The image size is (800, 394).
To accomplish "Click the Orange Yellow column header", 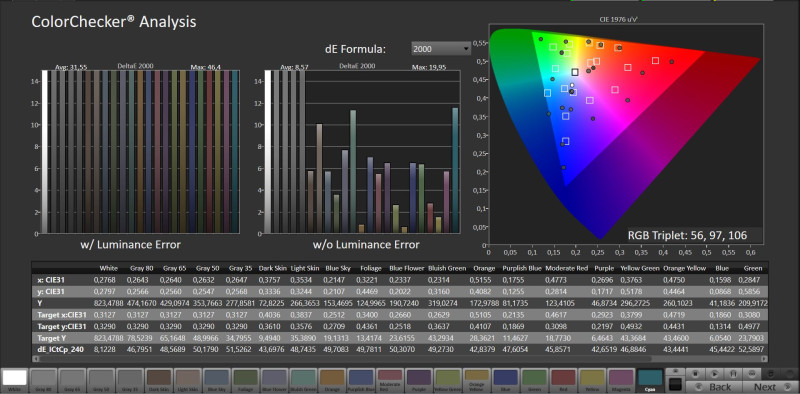I will pos(684,268).
